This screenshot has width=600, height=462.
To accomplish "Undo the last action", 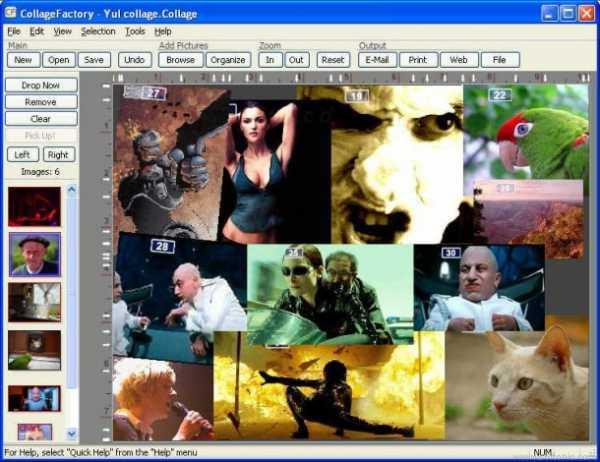I will click(134, 60).
